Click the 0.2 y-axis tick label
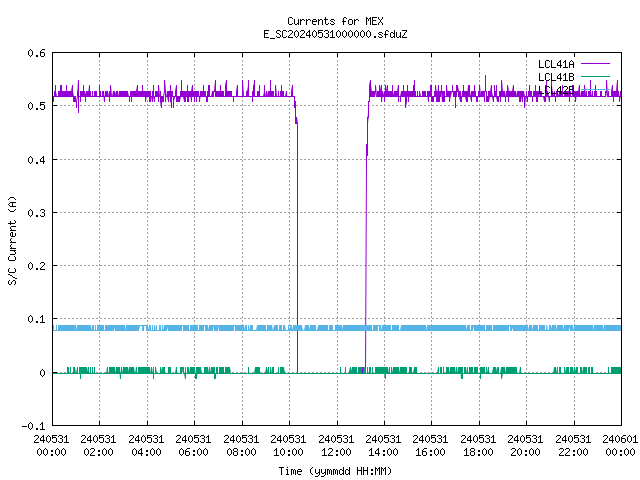 click(37, 266)
